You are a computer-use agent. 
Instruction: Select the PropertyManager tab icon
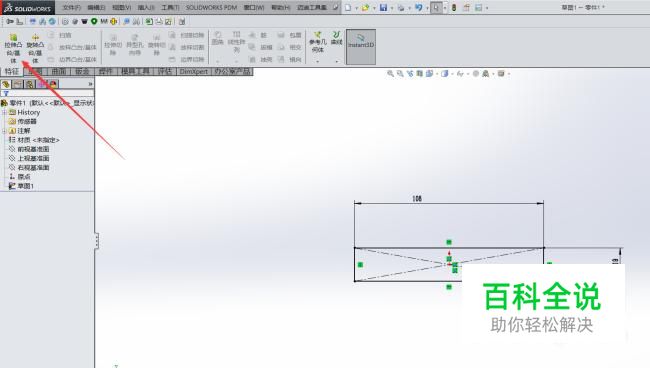[x=18, y=84]
